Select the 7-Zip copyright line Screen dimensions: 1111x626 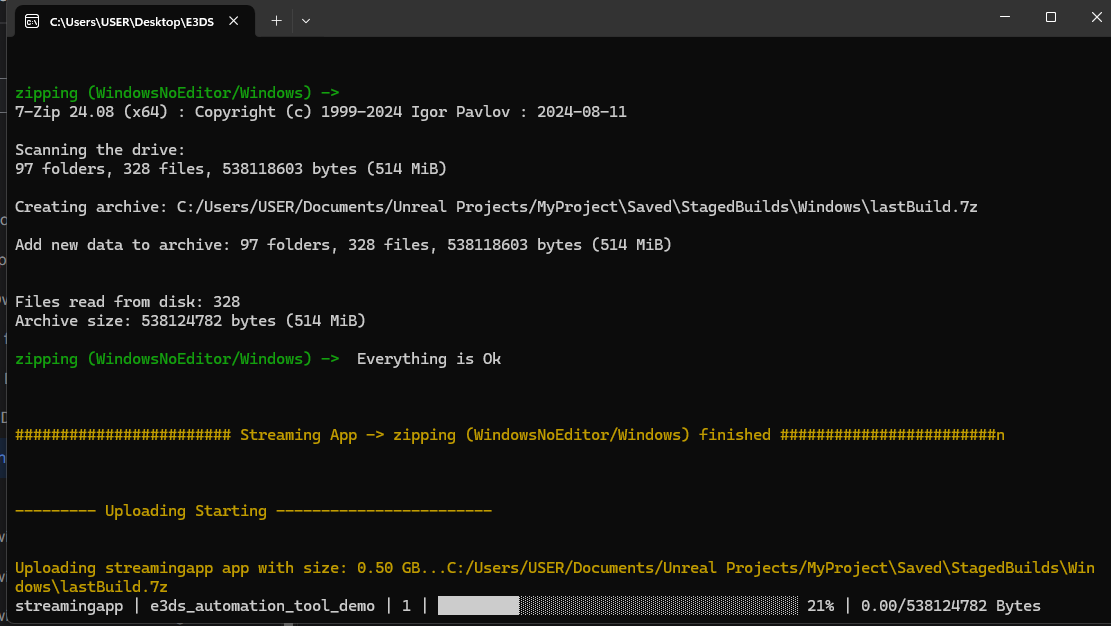tap(320, 111)
